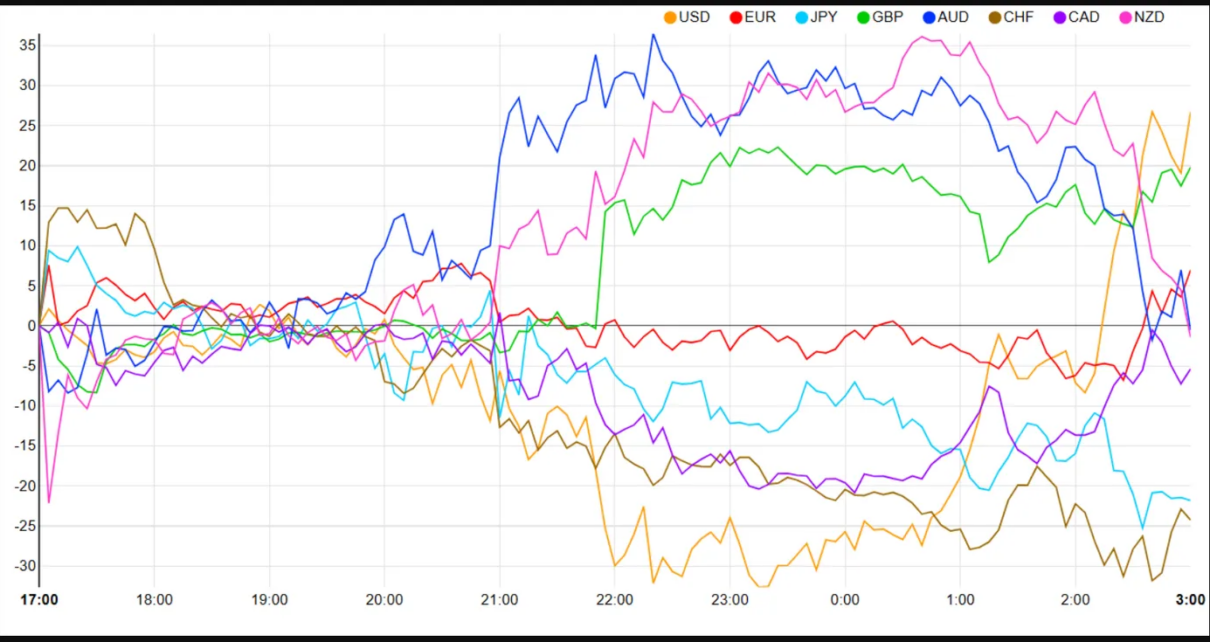Screen dimensions: 1210x642
Task: Click the 17:00 start time label
Action: [x=39, y=600]
